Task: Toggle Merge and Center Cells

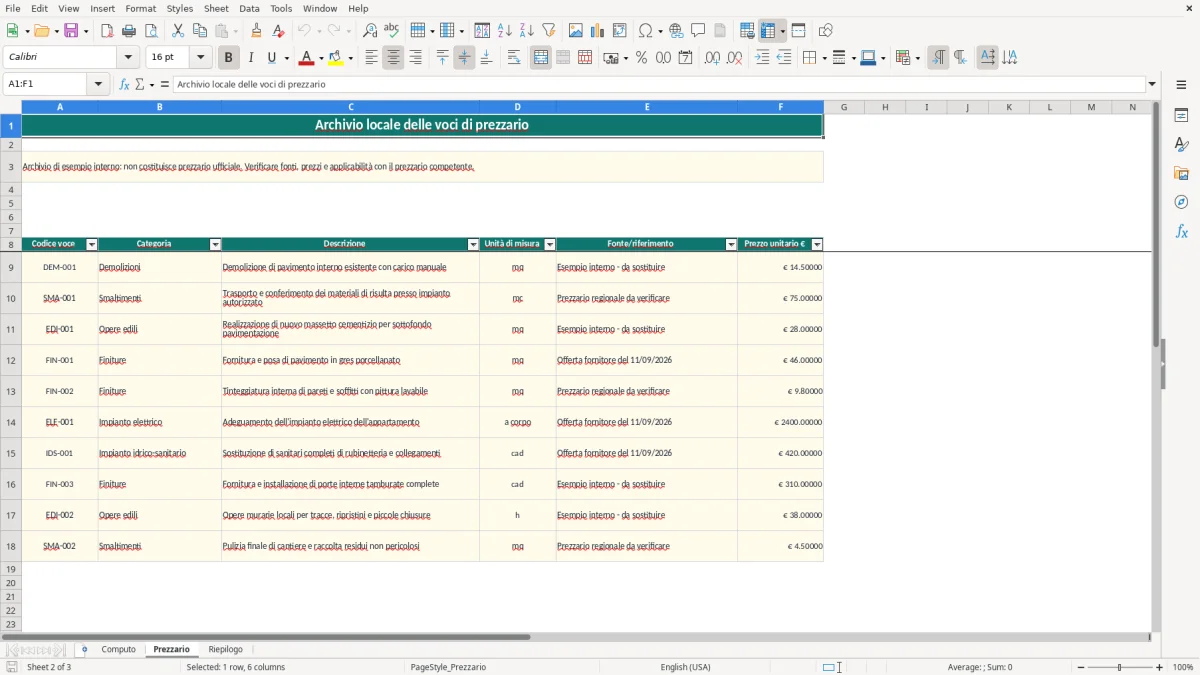Action: 541,58
